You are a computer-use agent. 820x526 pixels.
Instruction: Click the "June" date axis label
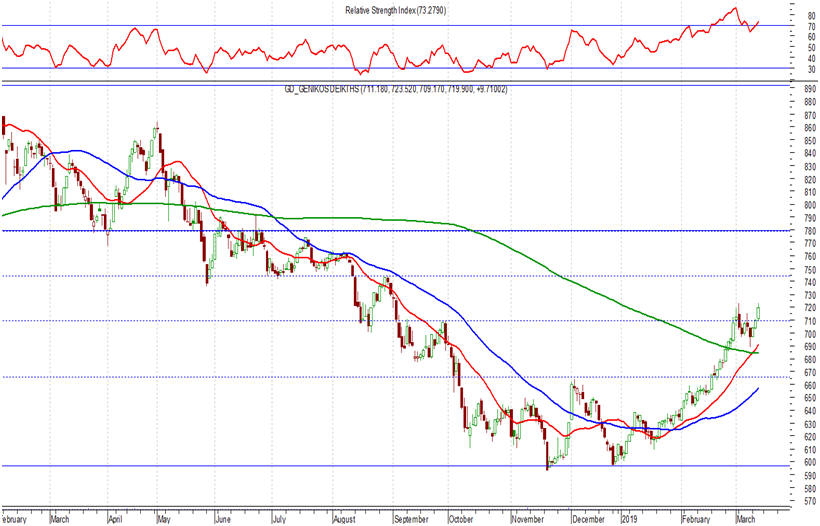[x=223, y=519]
